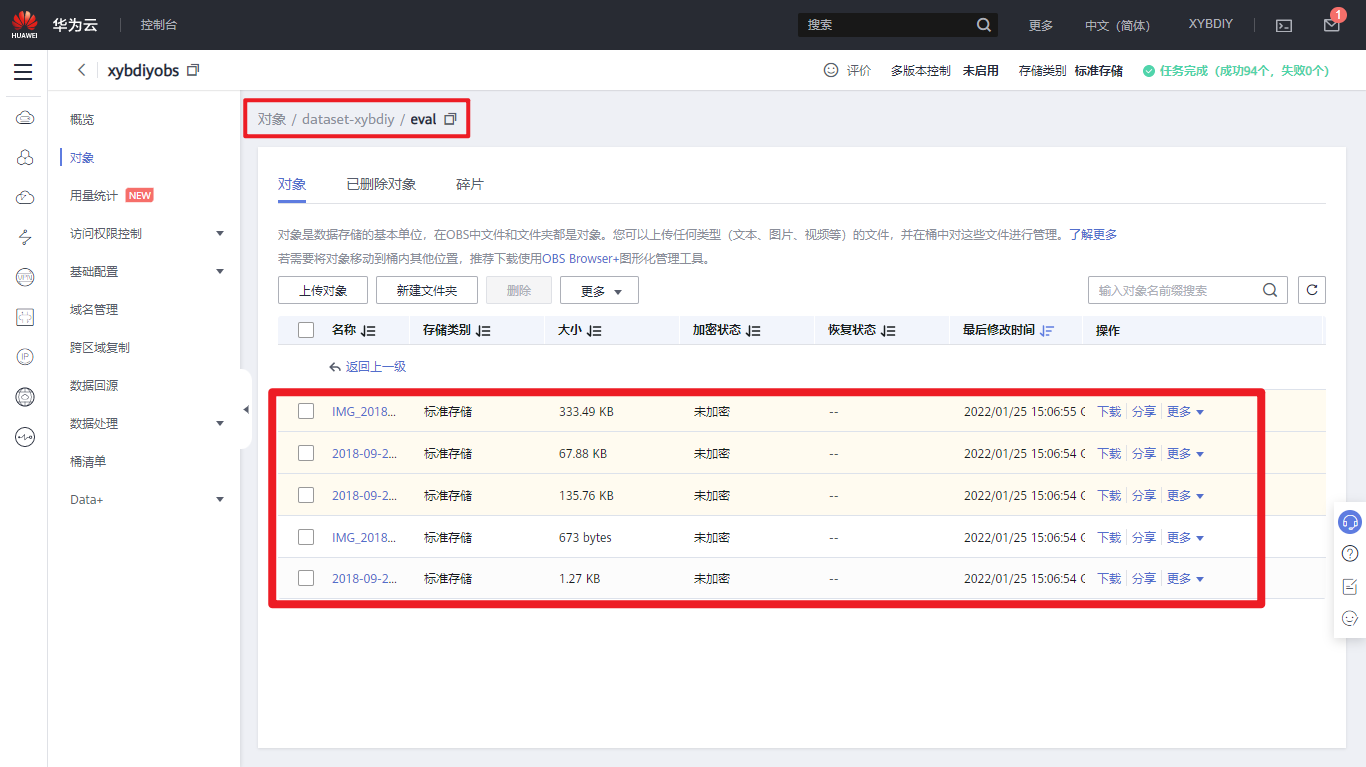The image size is (1366, 767).
Task: Copy bucket name xybdiyobs icon
Action: coord(194,70)
